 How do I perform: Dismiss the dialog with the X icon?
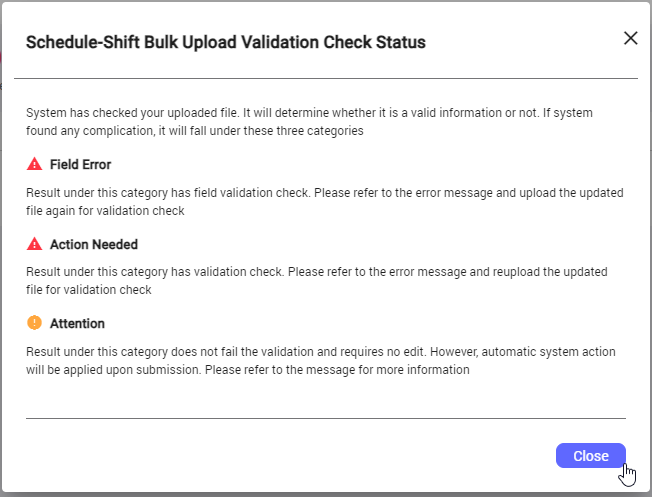pyautogui.click(x=630, y=38)
